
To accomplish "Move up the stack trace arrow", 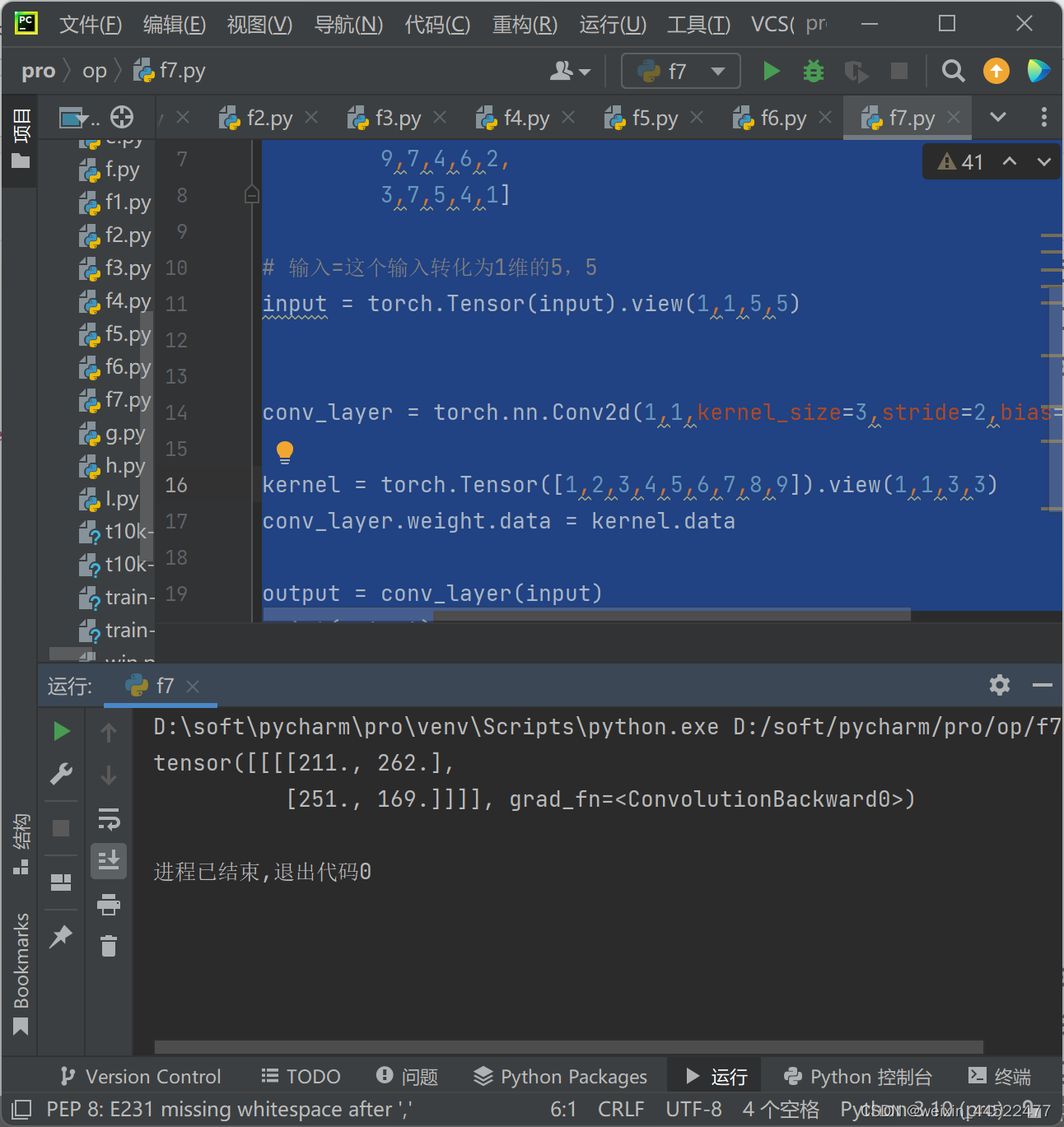I will tap(109, 732).
